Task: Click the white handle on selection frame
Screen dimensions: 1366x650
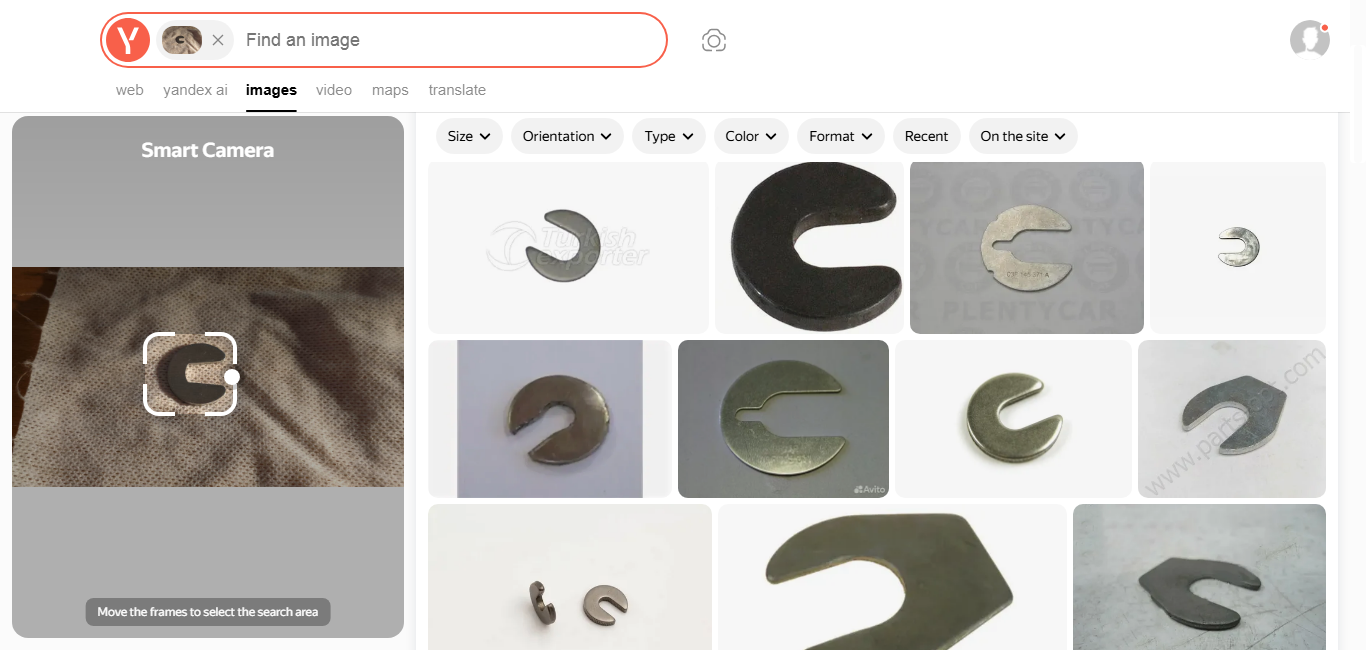Action: click(x=232, y=377)
